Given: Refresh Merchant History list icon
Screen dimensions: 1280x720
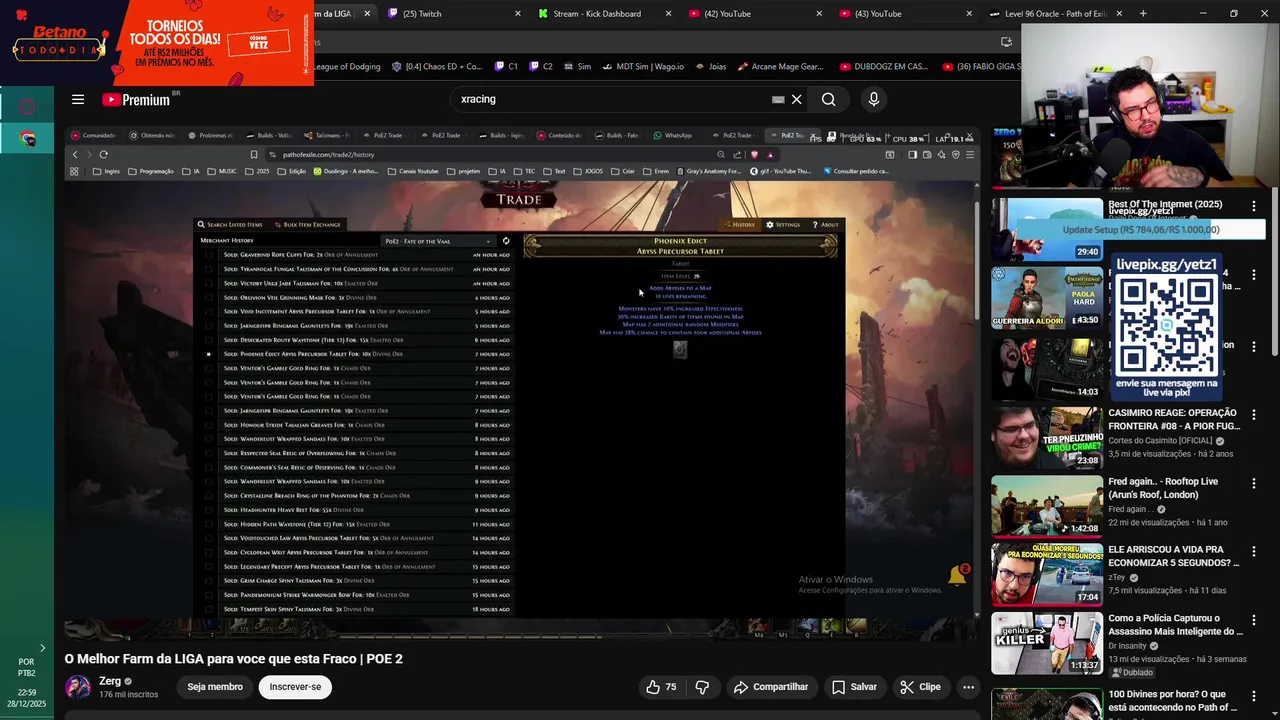Looking at the screenshot, I should [x=505, y=241].
